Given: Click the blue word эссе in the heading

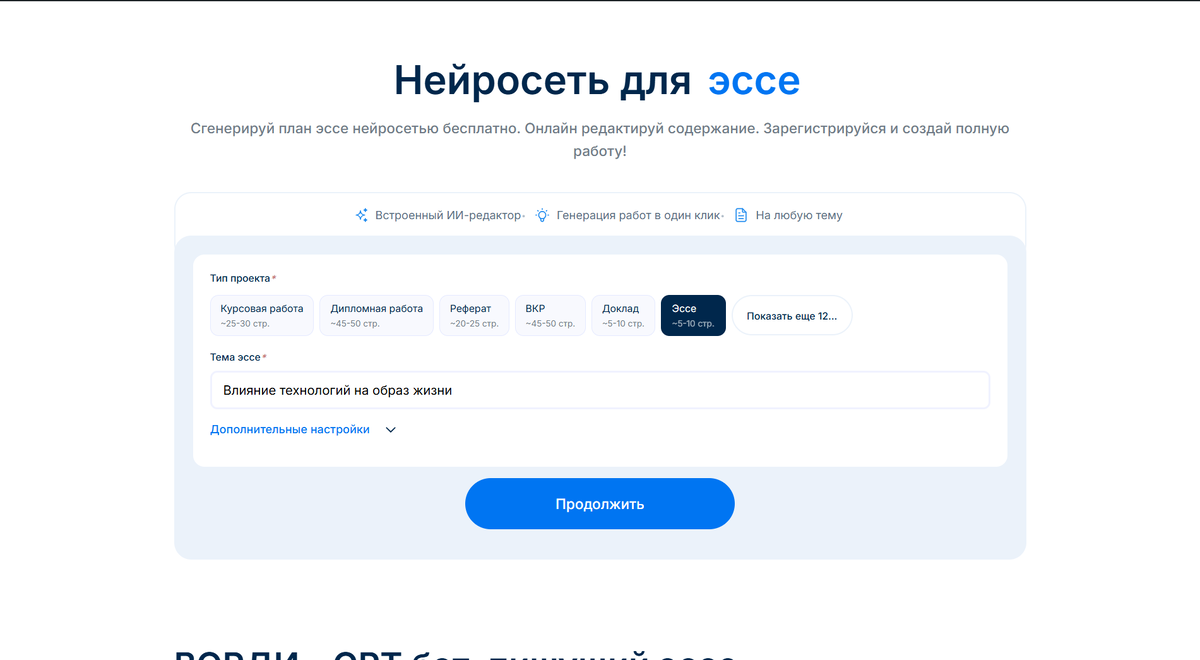Looking at the screenshot, I should click(755, 81).
